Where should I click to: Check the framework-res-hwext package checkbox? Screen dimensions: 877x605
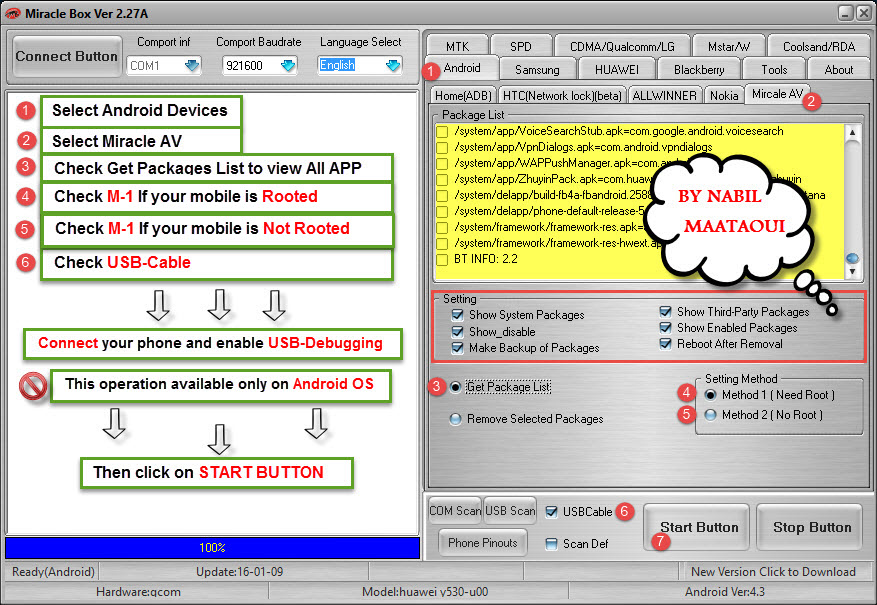tap(442, 244)
